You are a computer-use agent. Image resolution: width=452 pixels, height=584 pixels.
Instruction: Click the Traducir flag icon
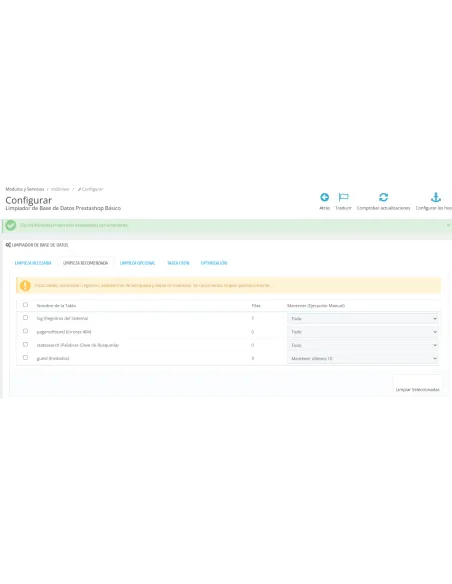click(x=343, y=197)
